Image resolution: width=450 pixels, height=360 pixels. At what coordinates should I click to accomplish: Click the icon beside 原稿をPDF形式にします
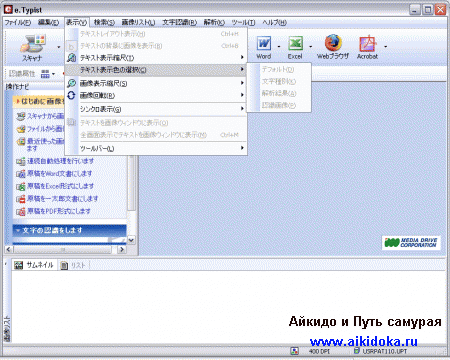point(21,212)
